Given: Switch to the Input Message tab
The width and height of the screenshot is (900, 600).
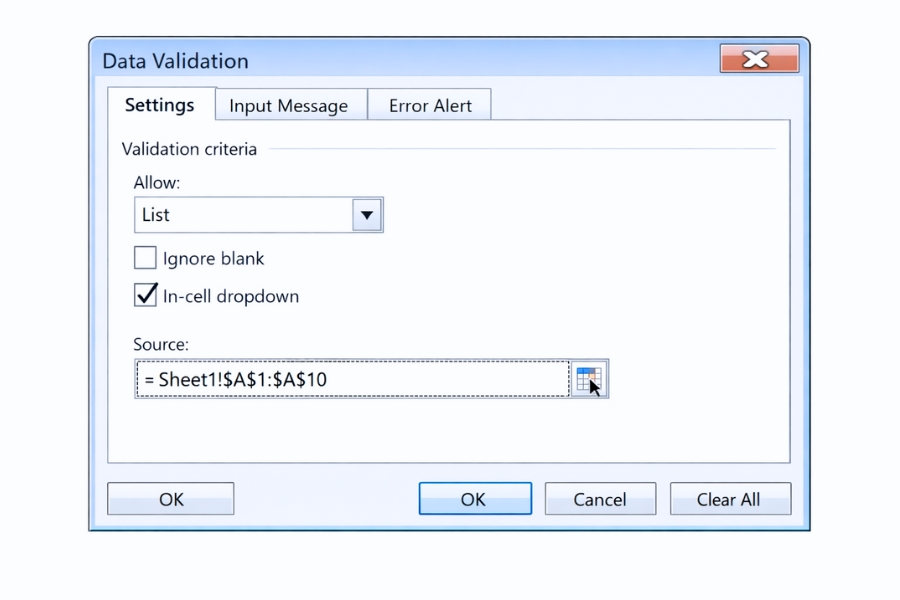Looking at the screenshot, I should [290, 104].
